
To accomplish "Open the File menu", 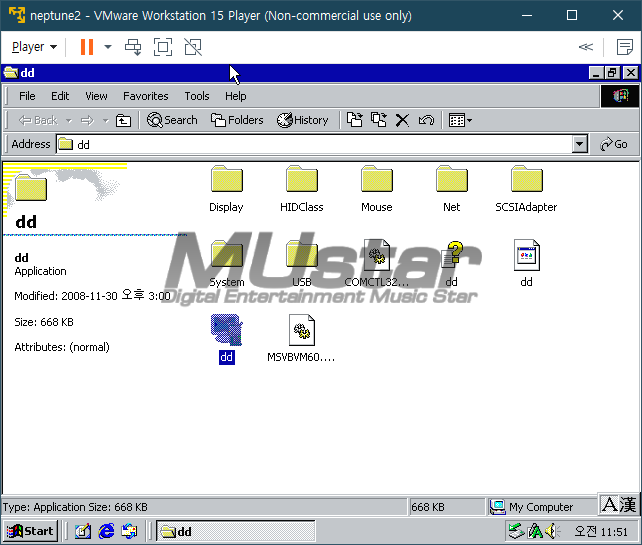I will (x=27, y=96).
